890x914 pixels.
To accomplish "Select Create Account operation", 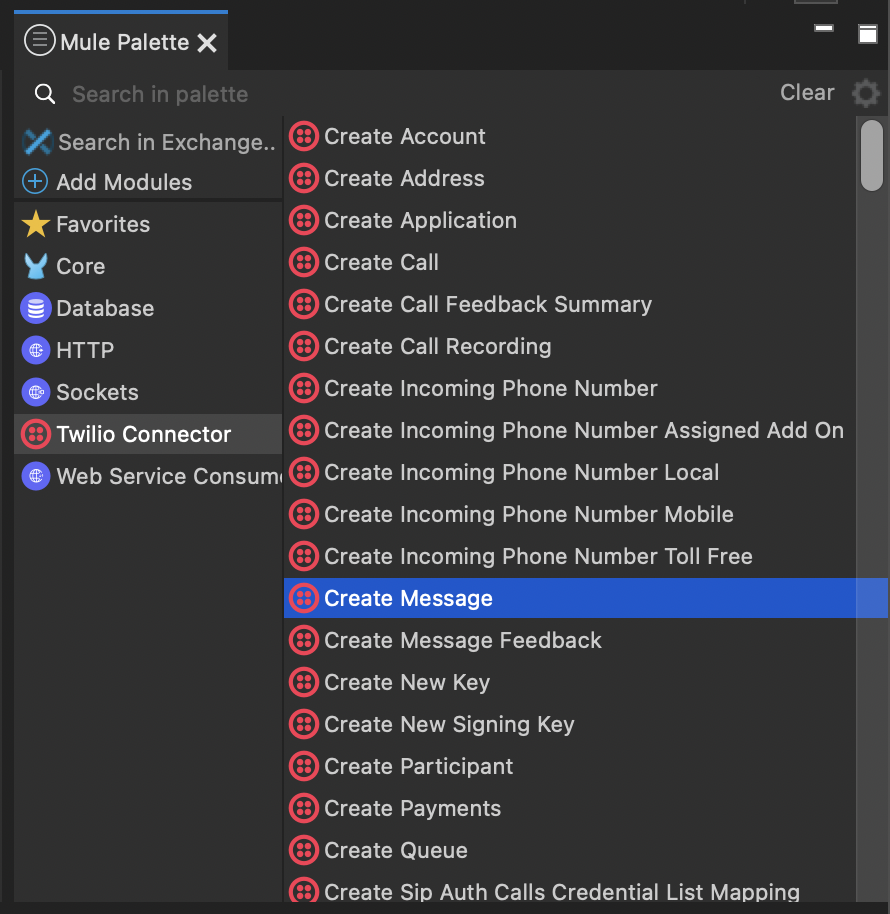I will tap(404, 136).
